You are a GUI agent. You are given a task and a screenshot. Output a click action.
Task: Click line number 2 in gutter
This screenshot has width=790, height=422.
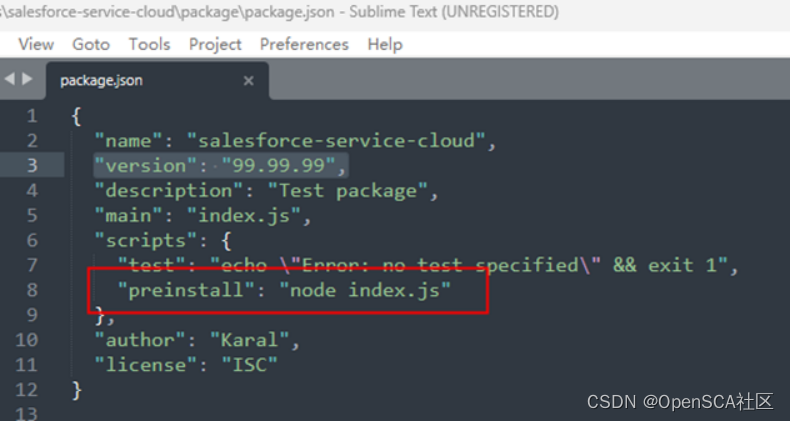coord(32,141)
